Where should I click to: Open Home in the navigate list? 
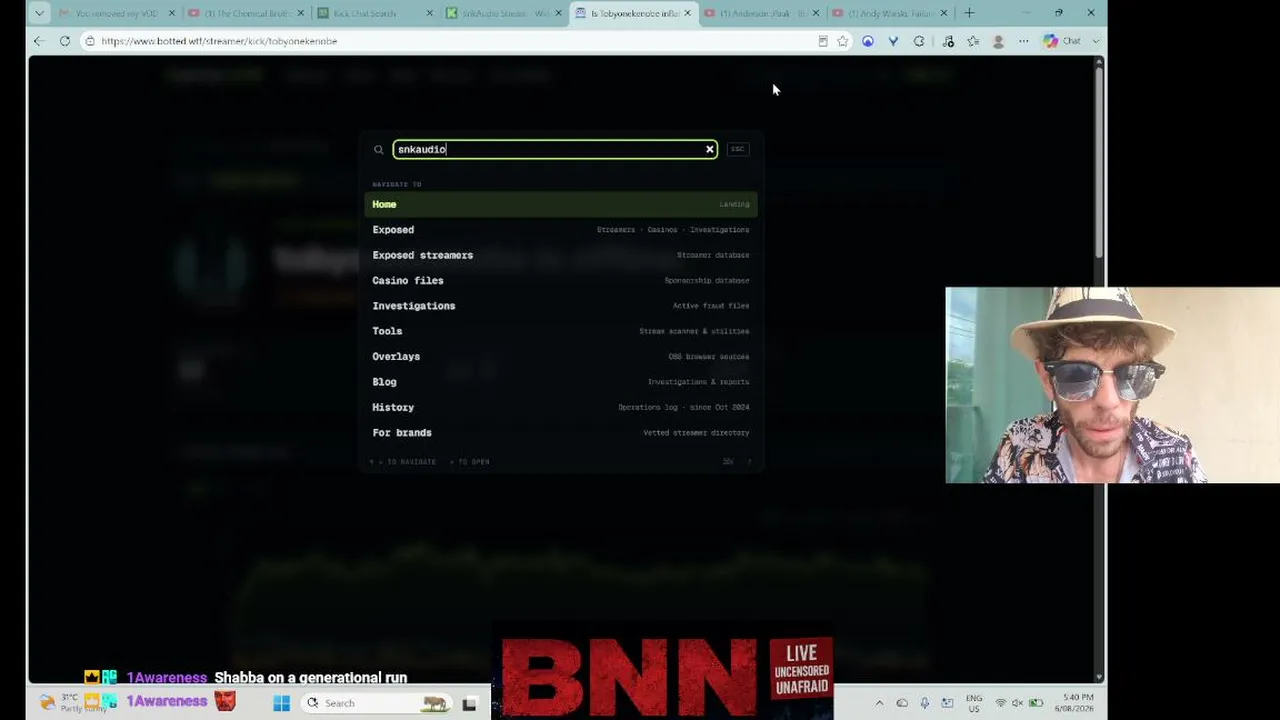click(x=561, y=204)
